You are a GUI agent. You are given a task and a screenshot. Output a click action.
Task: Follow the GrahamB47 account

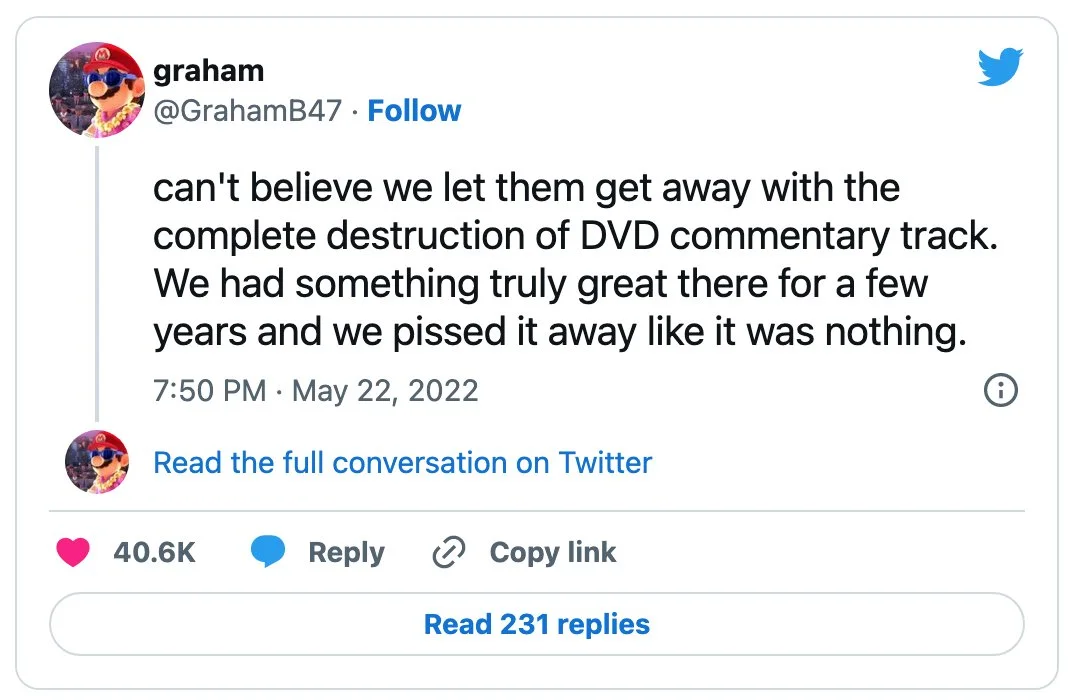414,111
